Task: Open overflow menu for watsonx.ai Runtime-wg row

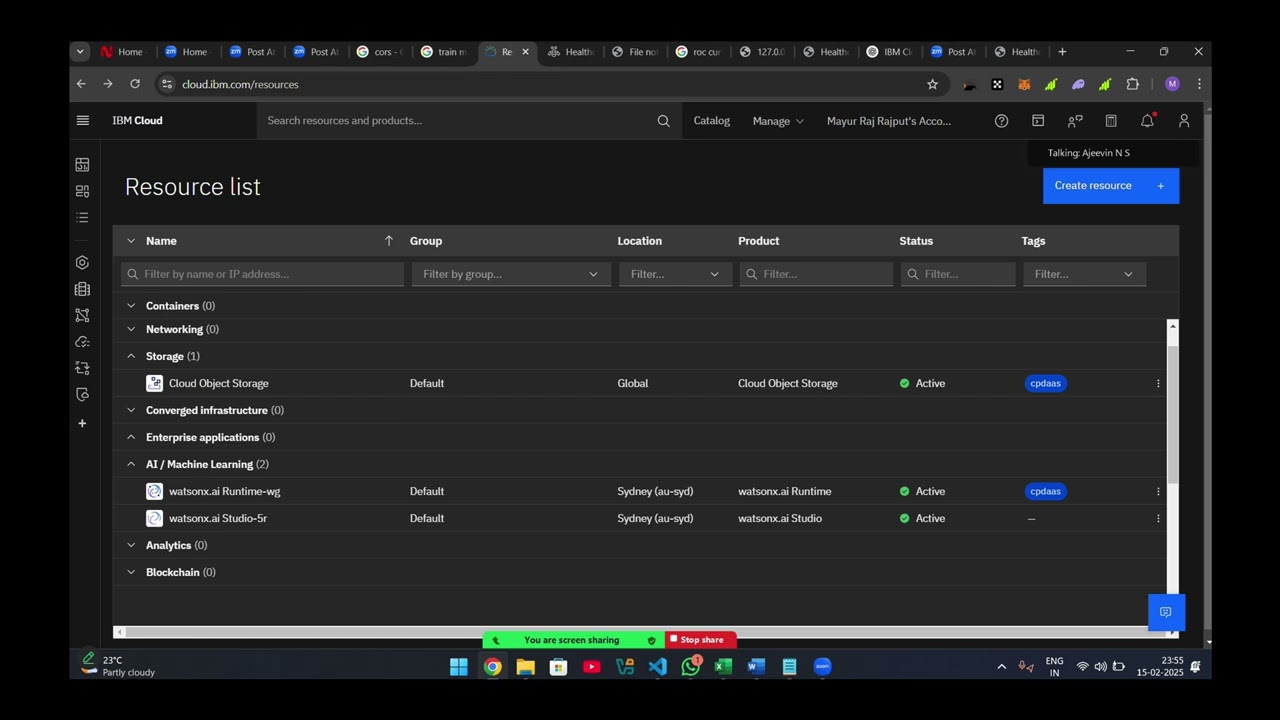Action: [x=1158, y=491]
